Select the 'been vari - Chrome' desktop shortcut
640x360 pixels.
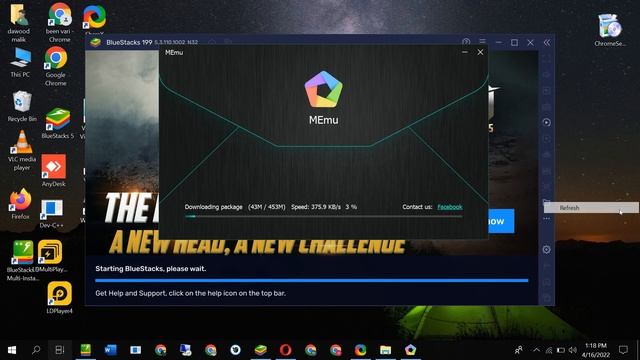coord(59,22)
